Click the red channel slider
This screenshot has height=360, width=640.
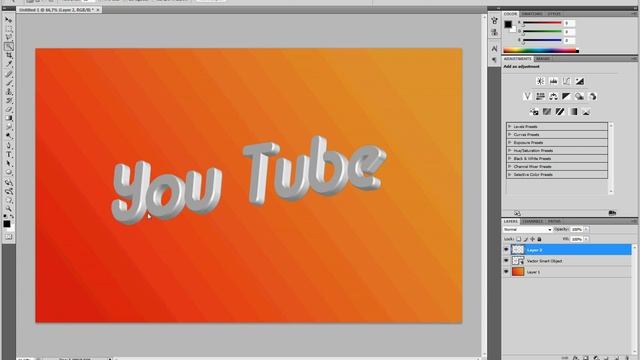[542, 23]
